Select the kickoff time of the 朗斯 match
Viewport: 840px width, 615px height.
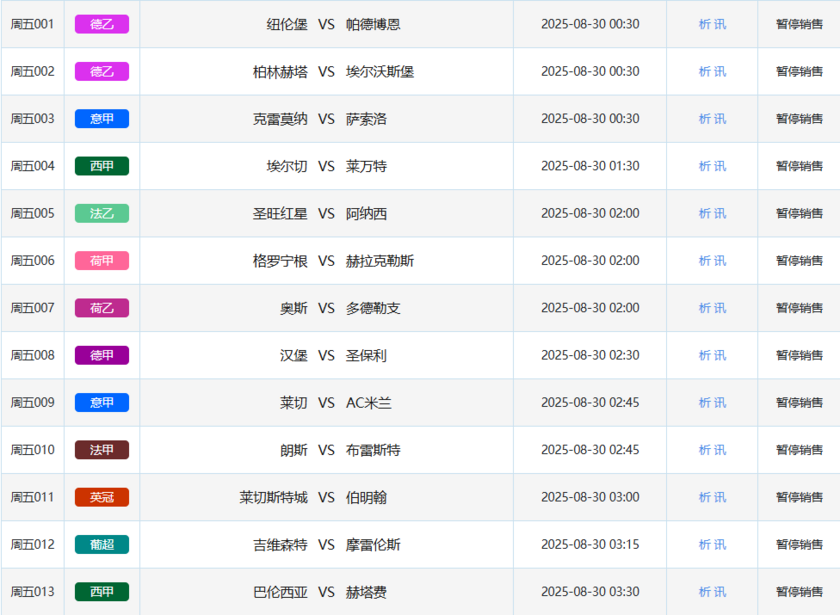click(x=590, y=450)
